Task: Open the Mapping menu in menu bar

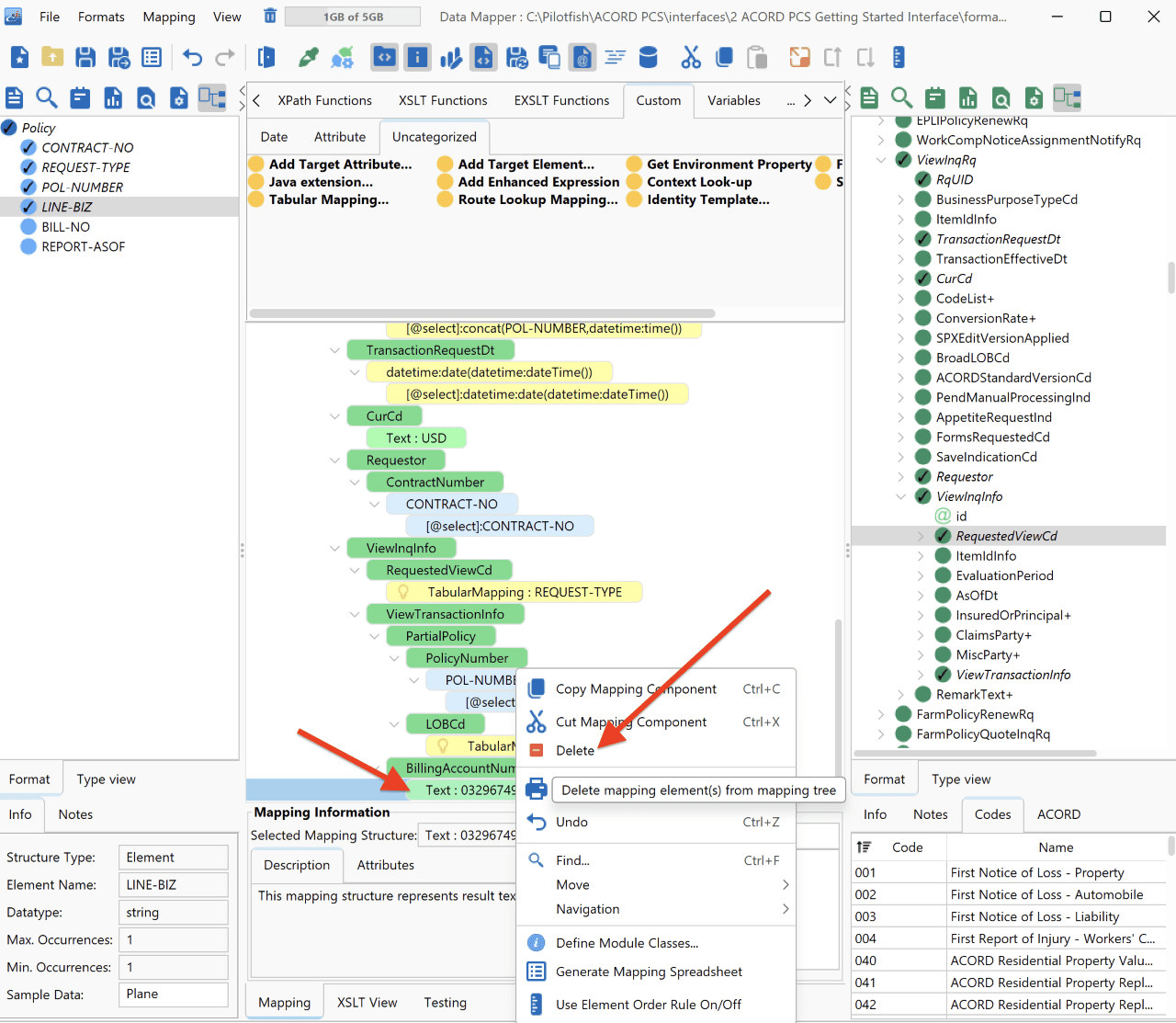Action: click(169, 17)
